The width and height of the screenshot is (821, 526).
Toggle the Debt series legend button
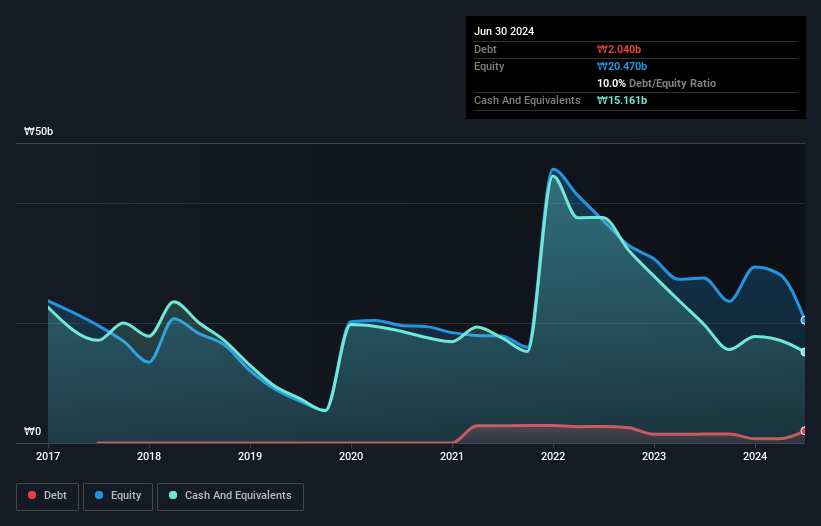[x=48, y=496]
